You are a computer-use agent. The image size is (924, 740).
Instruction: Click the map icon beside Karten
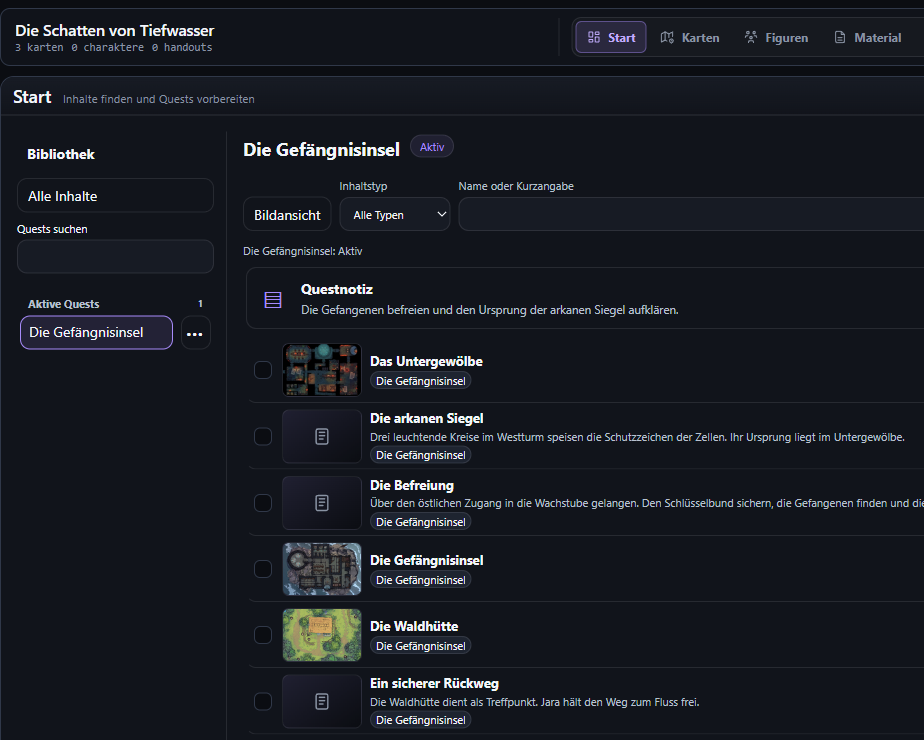point(667,38)
